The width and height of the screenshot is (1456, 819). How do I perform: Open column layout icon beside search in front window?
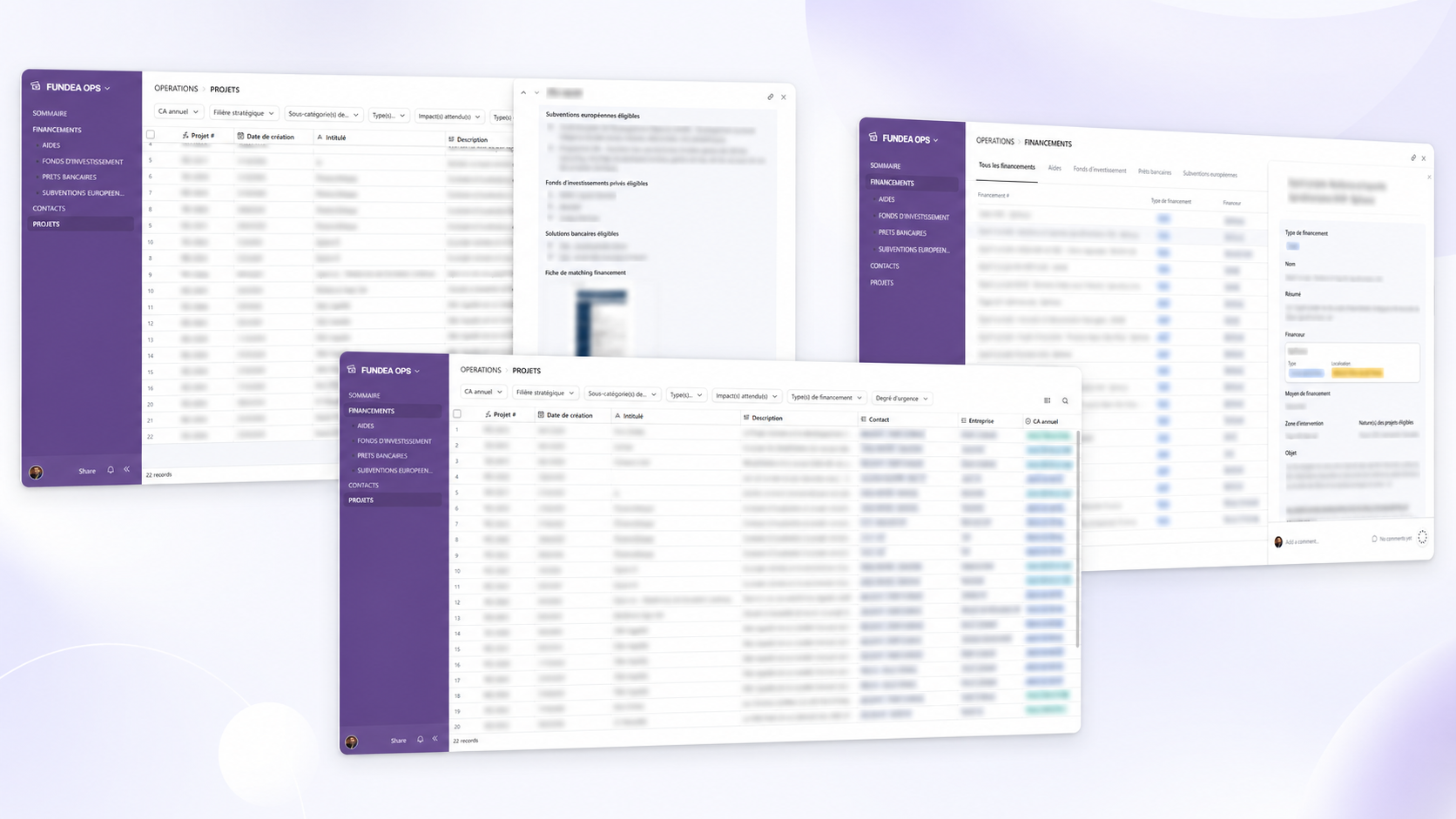tap(1047, 400)
